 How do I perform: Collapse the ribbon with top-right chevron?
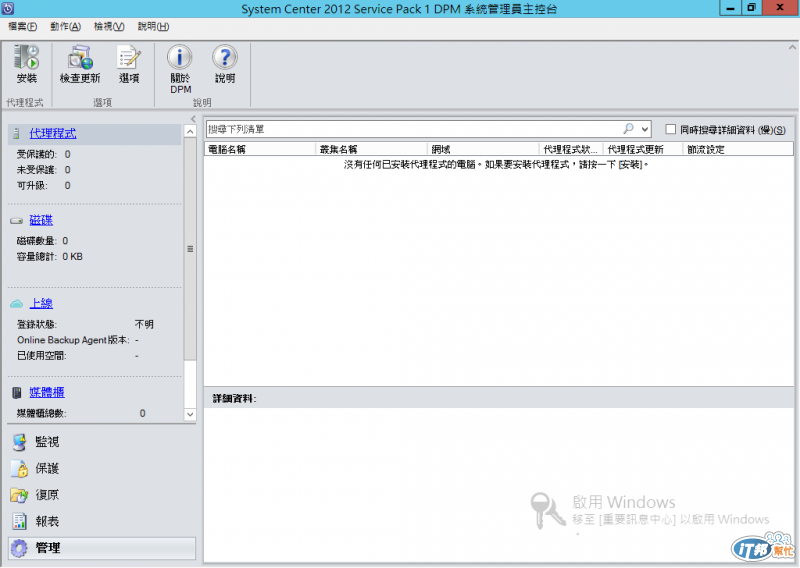click(792, 47)
